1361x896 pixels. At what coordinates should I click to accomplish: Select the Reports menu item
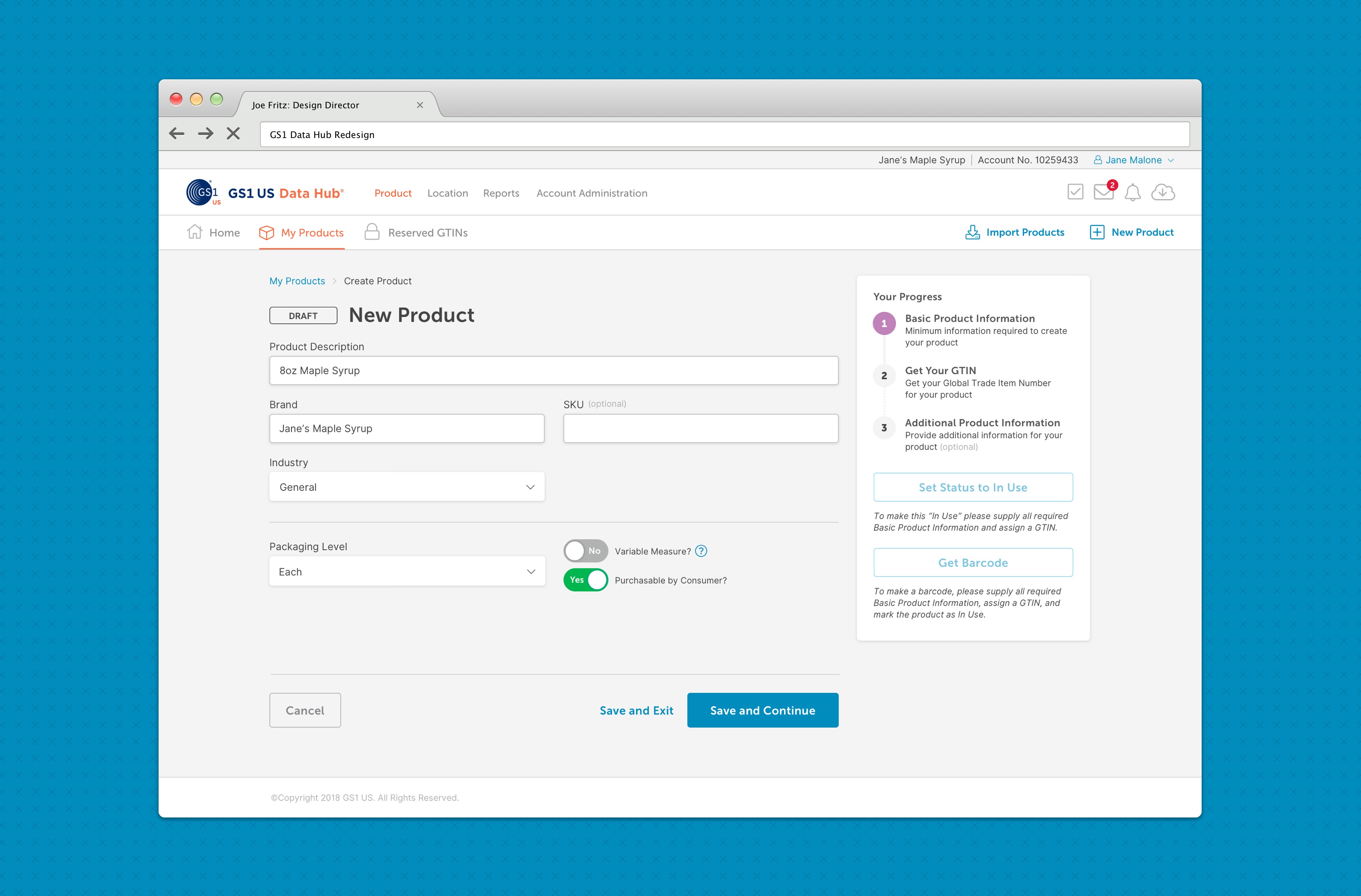501,193
